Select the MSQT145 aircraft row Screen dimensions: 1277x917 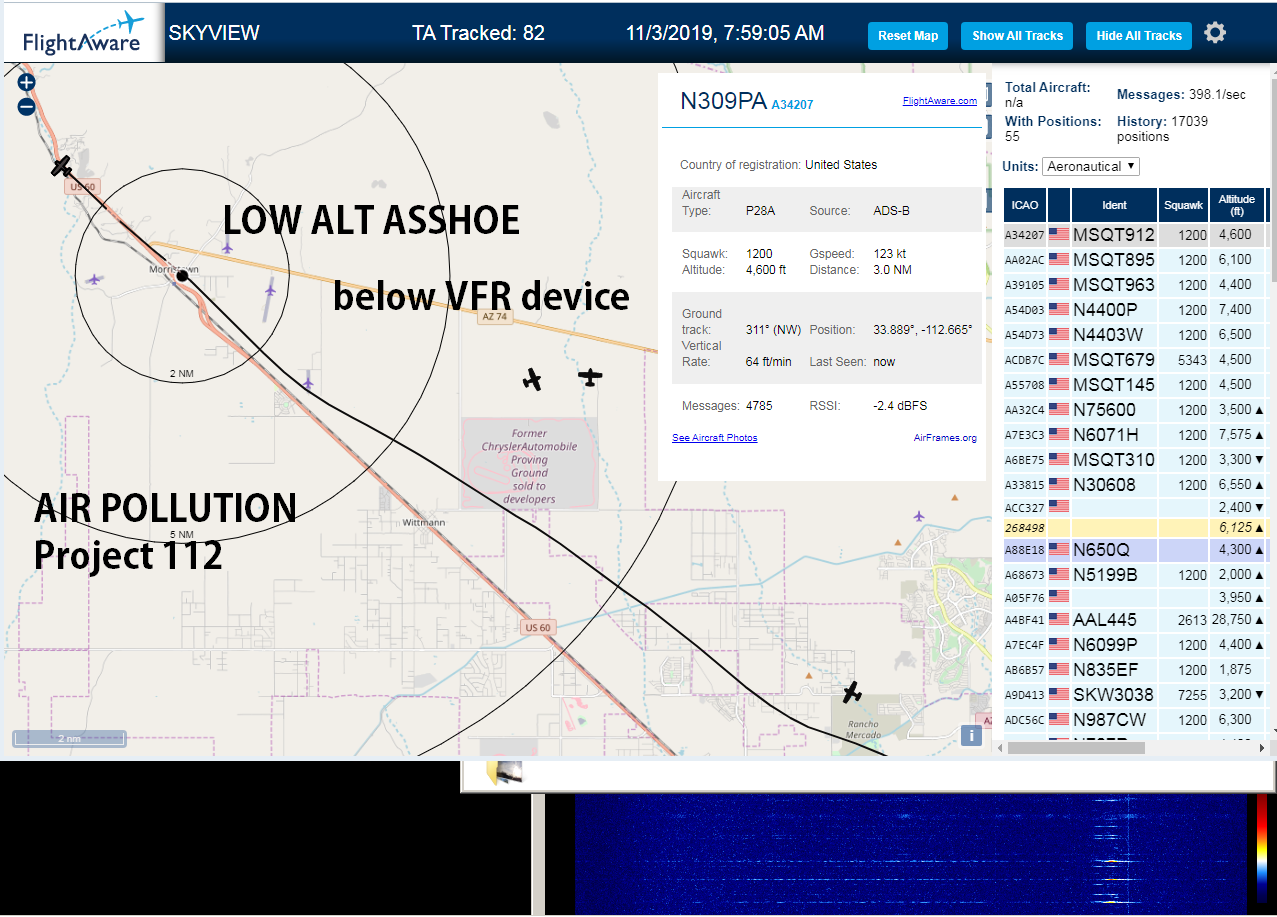point(1136,385)
